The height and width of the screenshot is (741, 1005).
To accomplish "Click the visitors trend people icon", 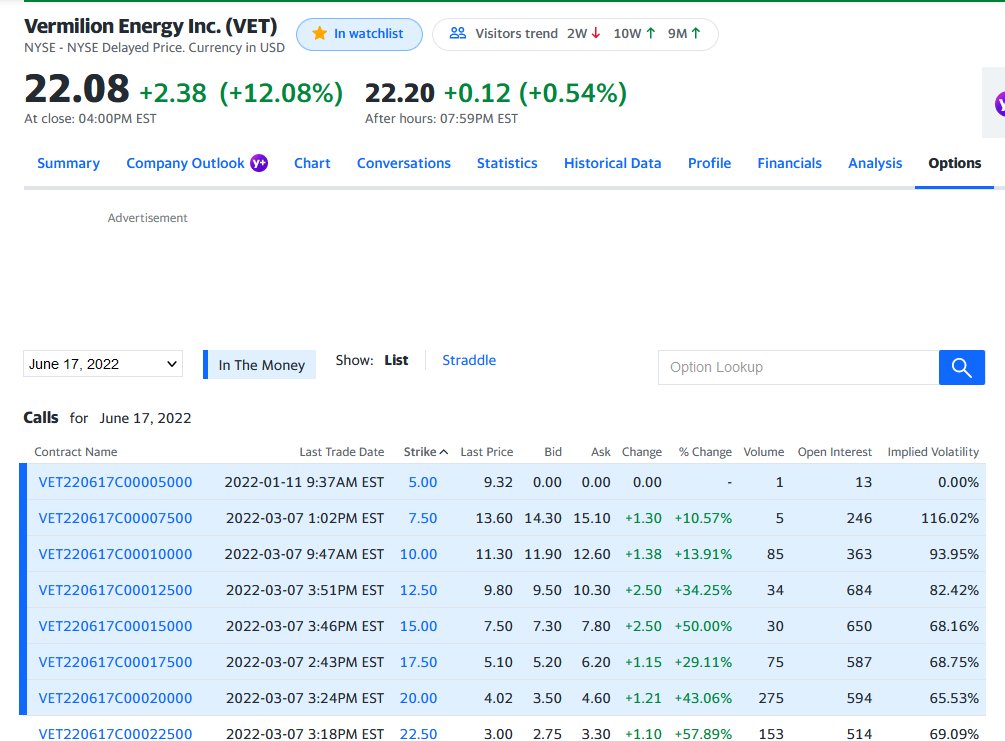I will [458, 33].
